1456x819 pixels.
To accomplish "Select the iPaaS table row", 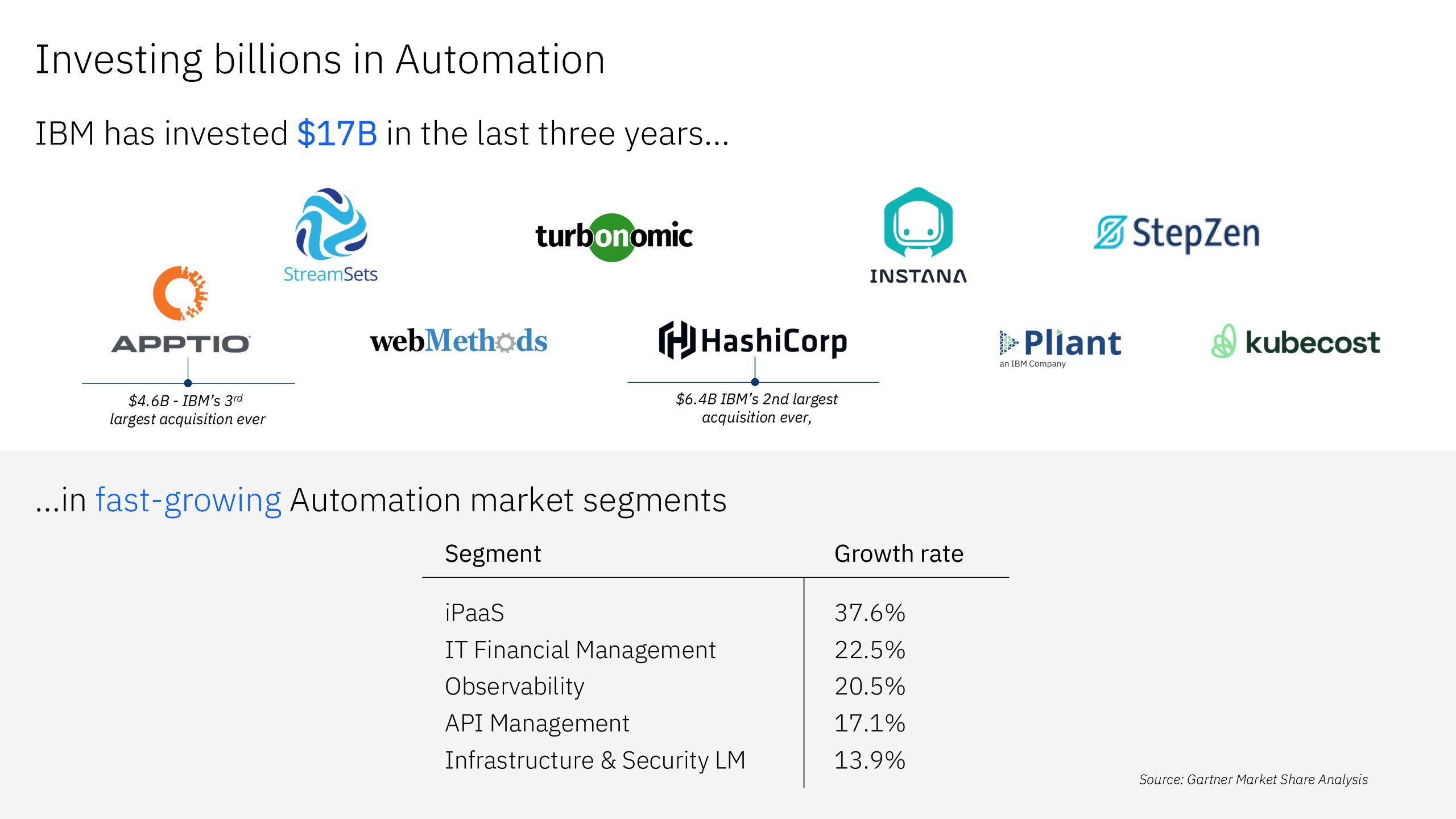I will (474, 613).
